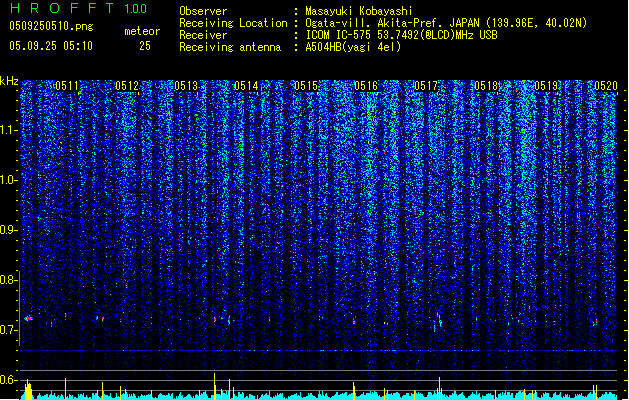Click the 0513 time marker
This screenshot has height=400, width=629.
tap(186, 86)
